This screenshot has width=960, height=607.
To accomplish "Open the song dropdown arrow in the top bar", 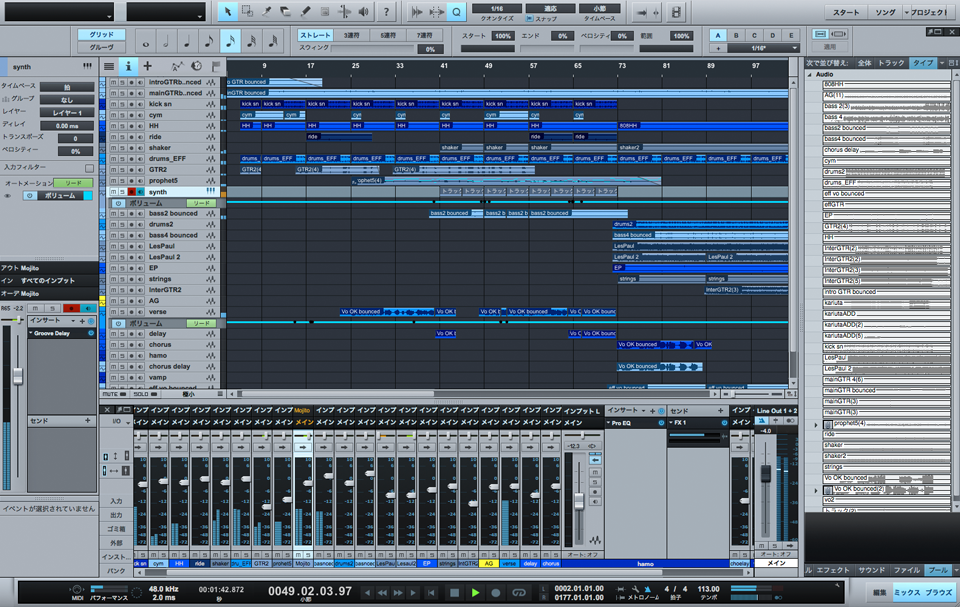I will (x=907, y=12).
